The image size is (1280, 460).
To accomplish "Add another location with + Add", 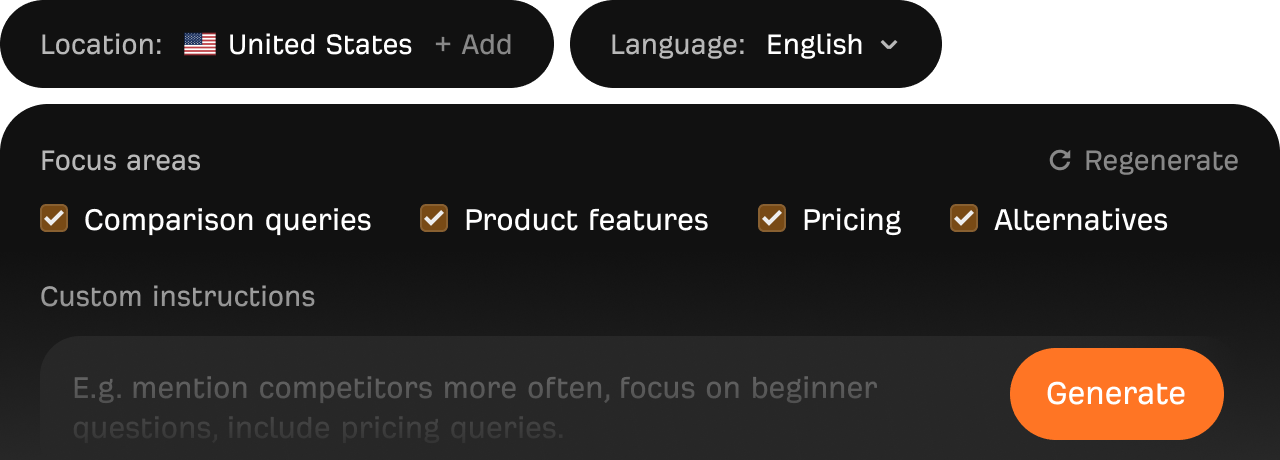I will [473, 45].
